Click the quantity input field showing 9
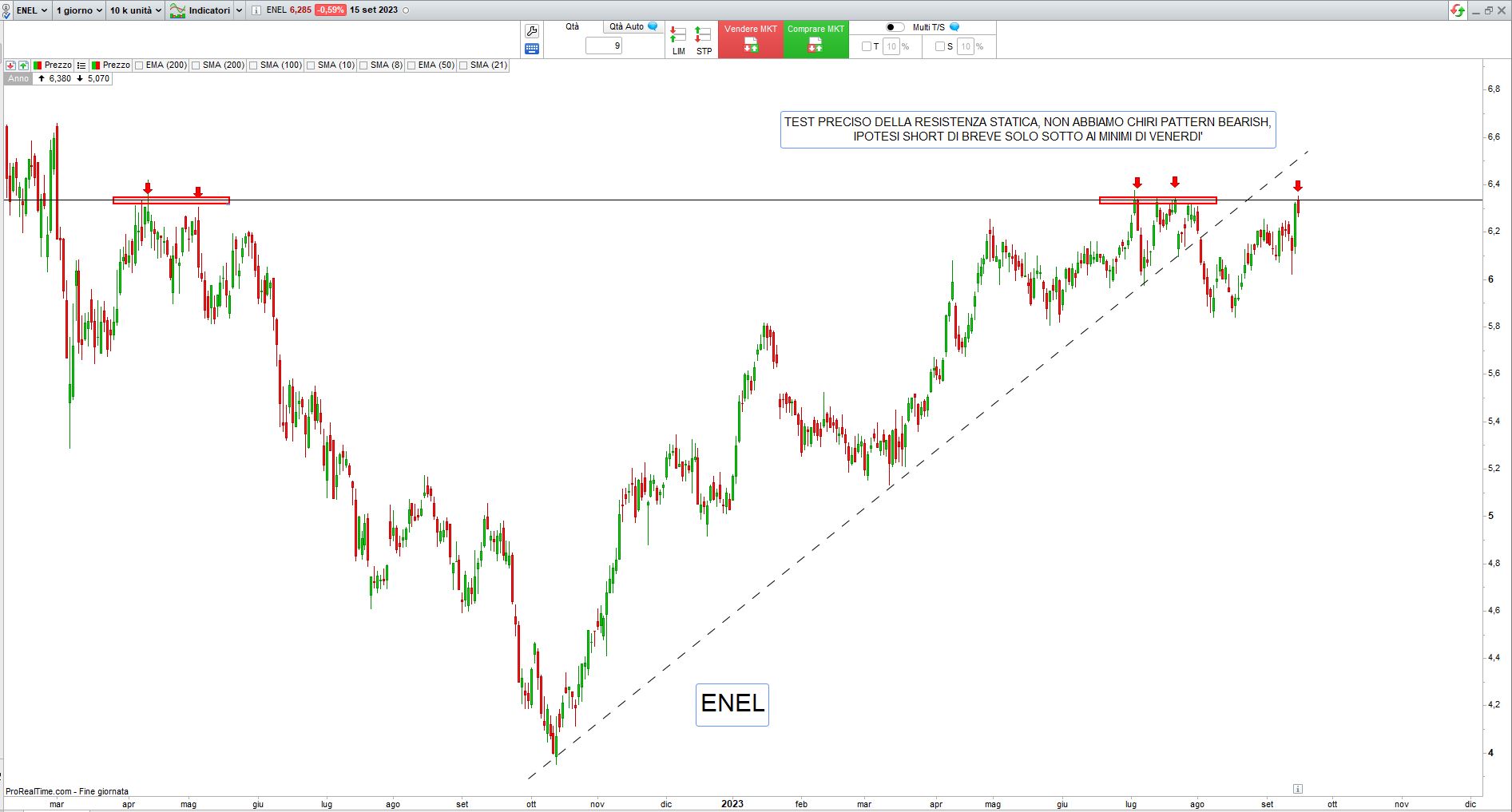This screenshot has height=812, width=1512. pos(604,46)
